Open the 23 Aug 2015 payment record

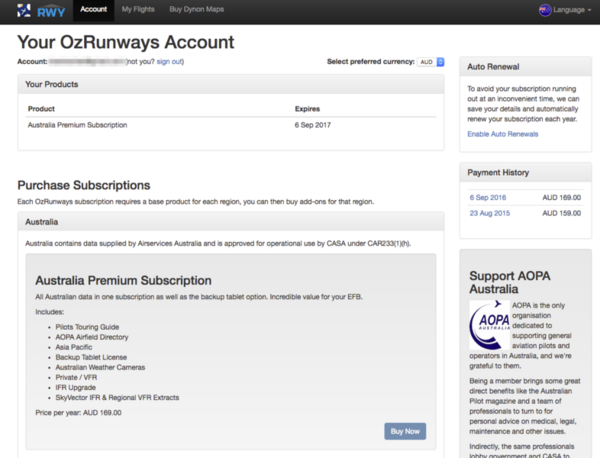pyautogui.click(x=491, y=213)
